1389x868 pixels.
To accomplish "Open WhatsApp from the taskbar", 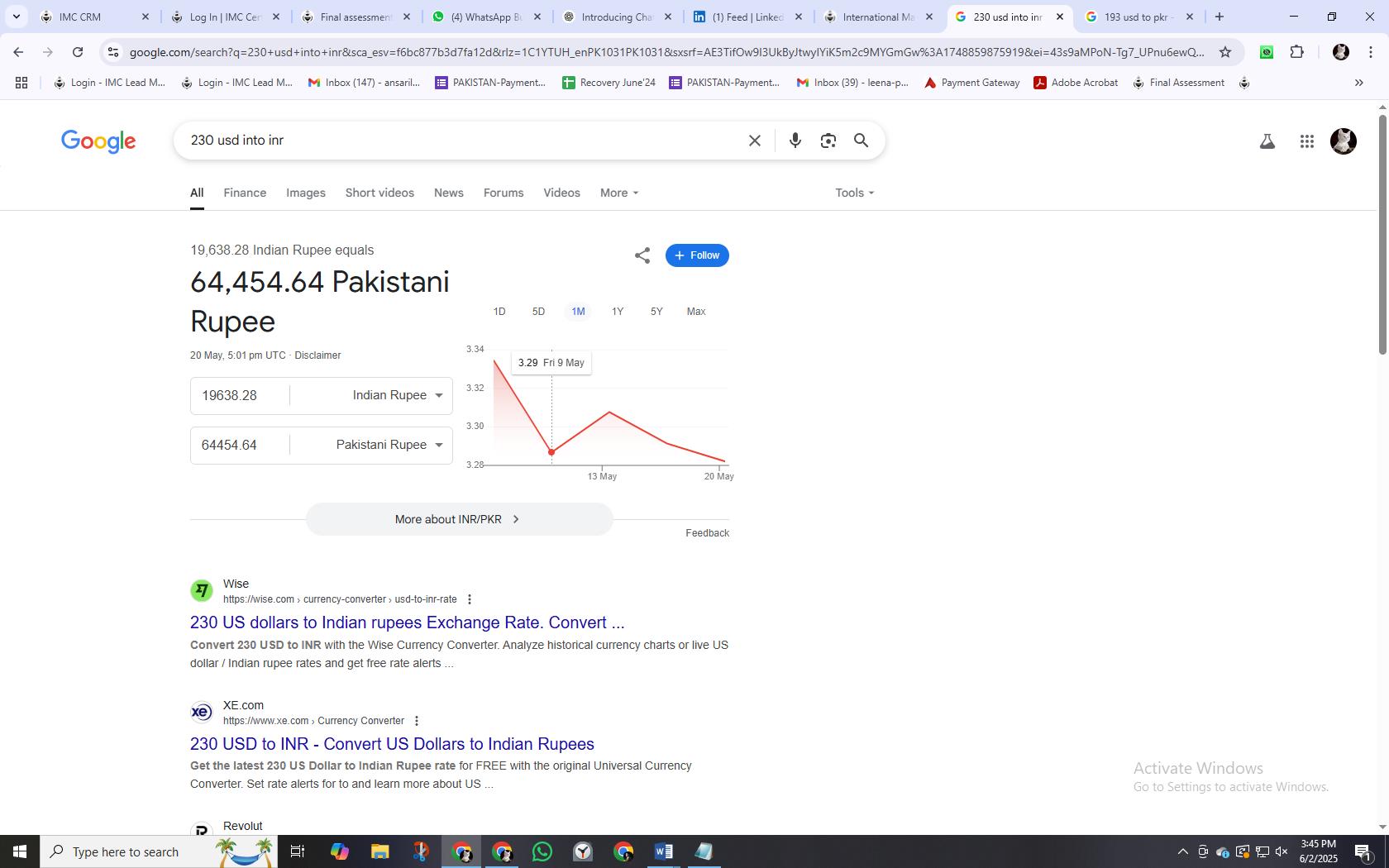I will 542,851.
